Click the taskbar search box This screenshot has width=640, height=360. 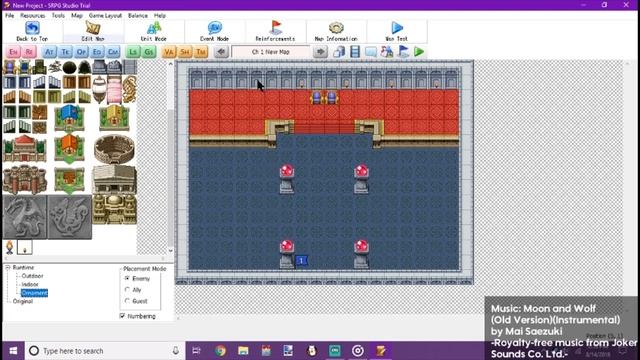[105, 351]
